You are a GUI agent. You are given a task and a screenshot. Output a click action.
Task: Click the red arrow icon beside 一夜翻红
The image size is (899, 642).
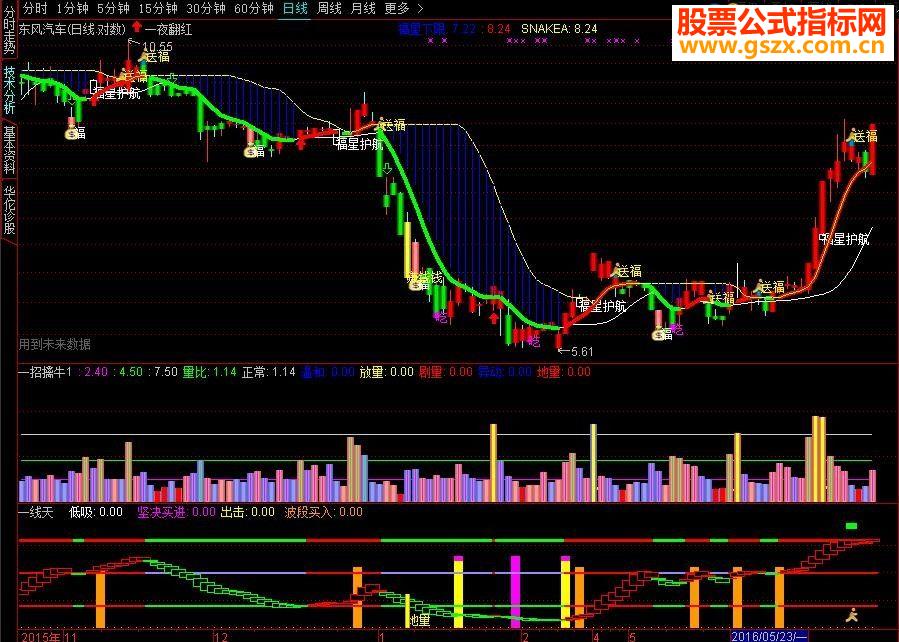[136, 26]
